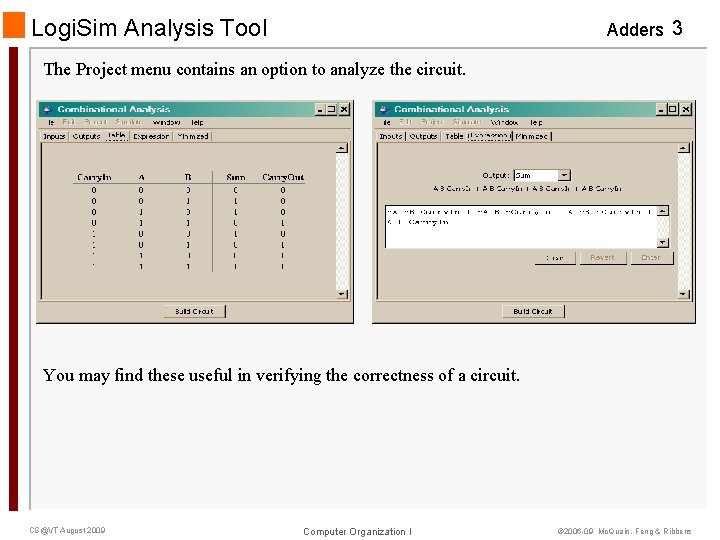Maximize the expression Combinational Analysis window
Screen dimensions: 720x540
pos(673,109)
